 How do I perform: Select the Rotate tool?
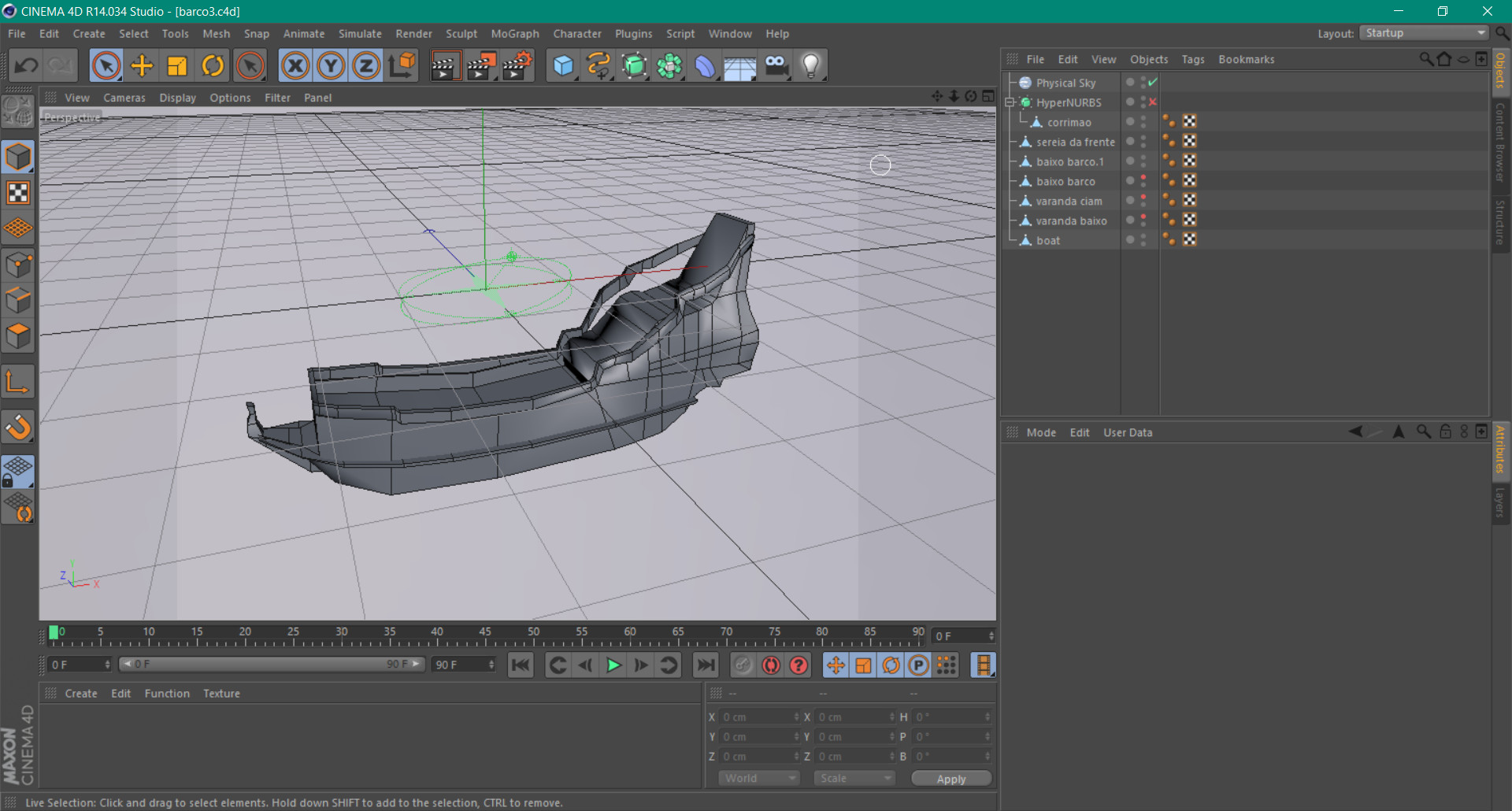[x=213, y=65]
